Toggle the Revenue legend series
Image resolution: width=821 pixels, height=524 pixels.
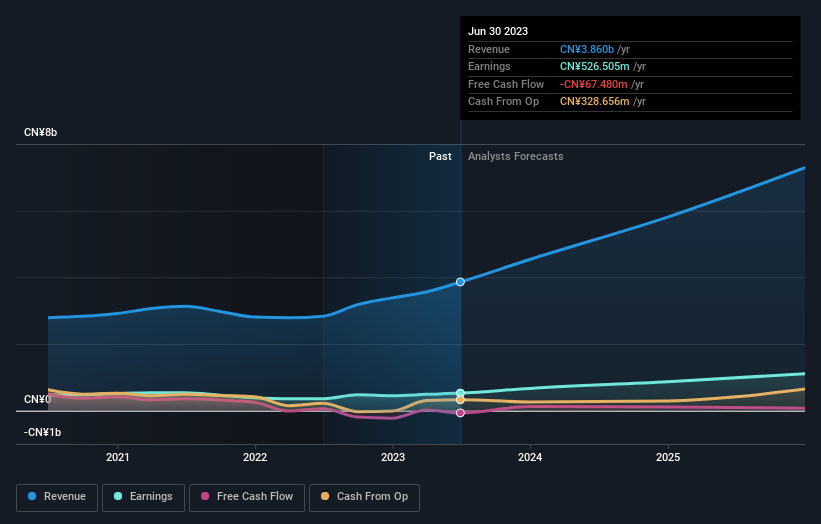click(x=57, y=497)
